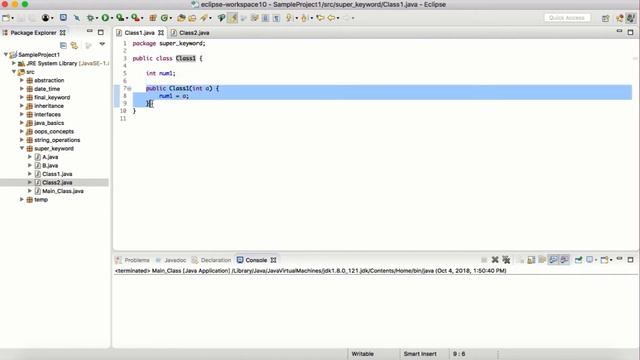Toggle Show Console on Standard Error change
Image resolution: width=640 pixels, height=360 pixels.
564,260
